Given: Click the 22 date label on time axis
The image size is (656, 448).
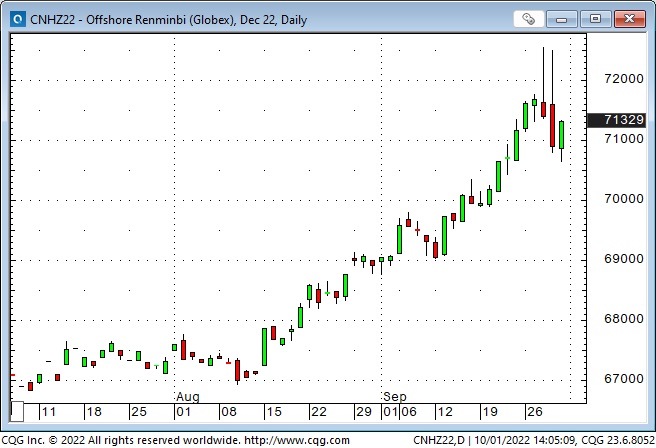Looking at the screenshot, I should (x=319, y=412).
